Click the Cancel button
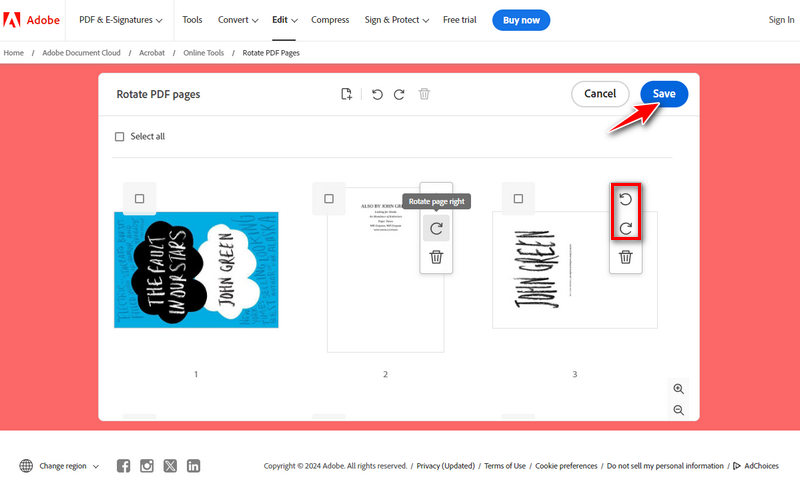800x480 pixels. pyautogui.click(x=600, y=94)
